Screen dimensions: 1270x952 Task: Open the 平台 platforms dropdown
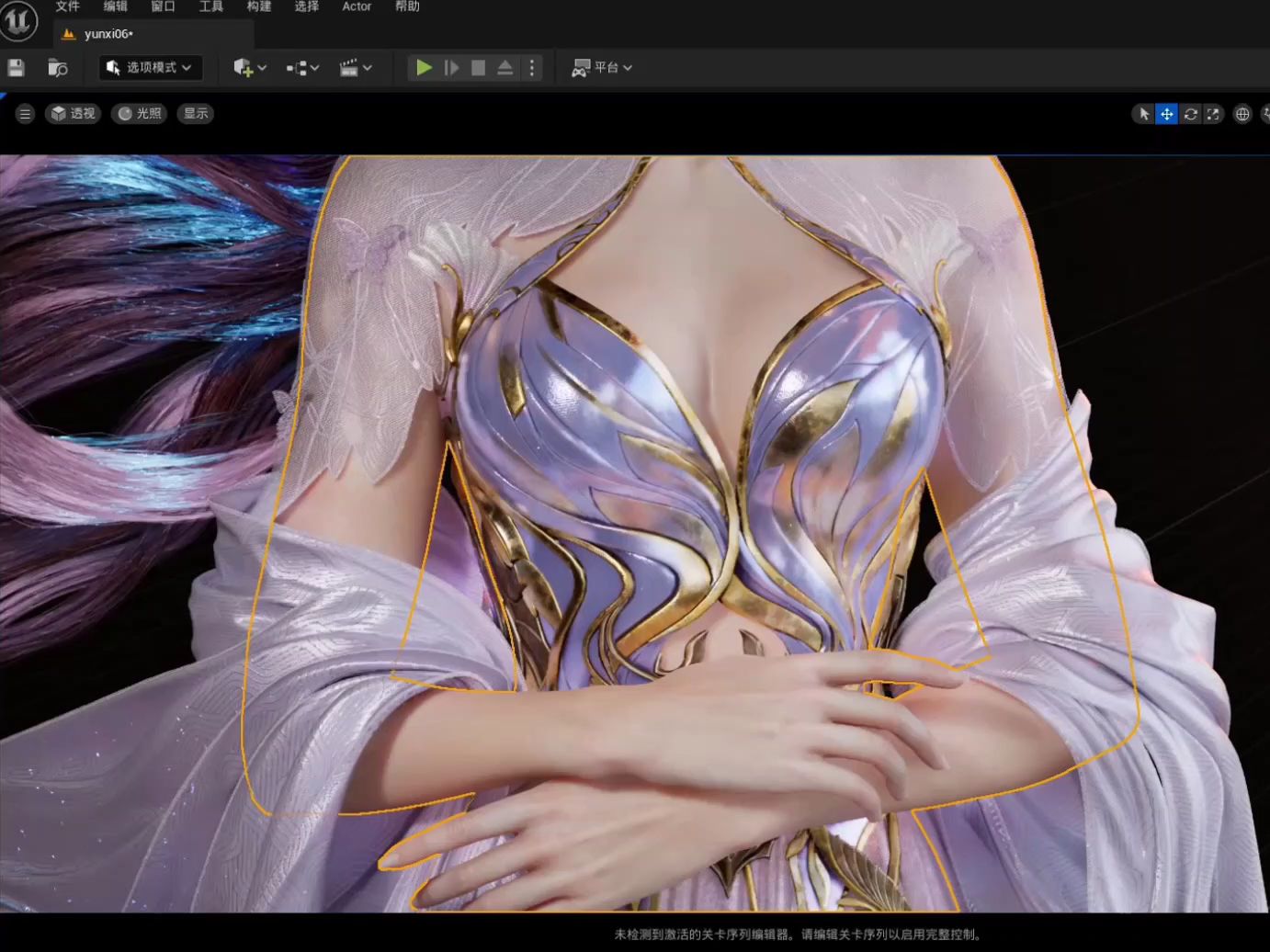click(602, 67)
